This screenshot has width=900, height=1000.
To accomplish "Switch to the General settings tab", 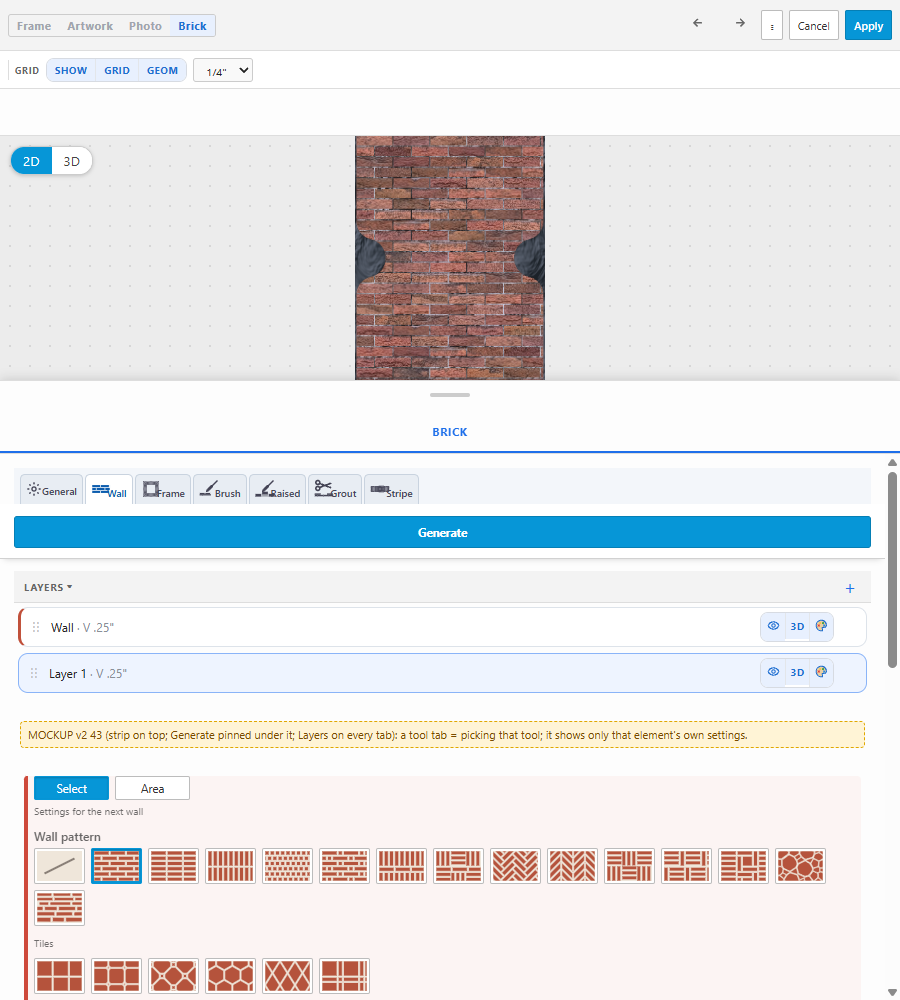I will [52, 490].
